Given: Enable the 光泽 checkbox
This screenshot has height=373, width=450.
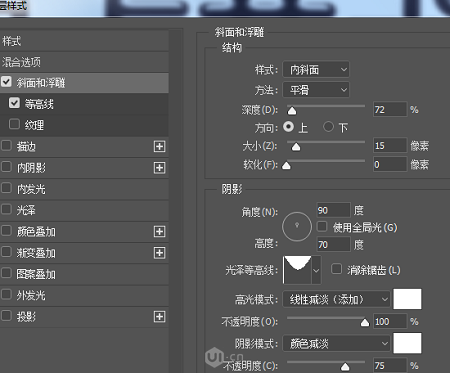Looking at the screenshot, I should coord(6,209).
